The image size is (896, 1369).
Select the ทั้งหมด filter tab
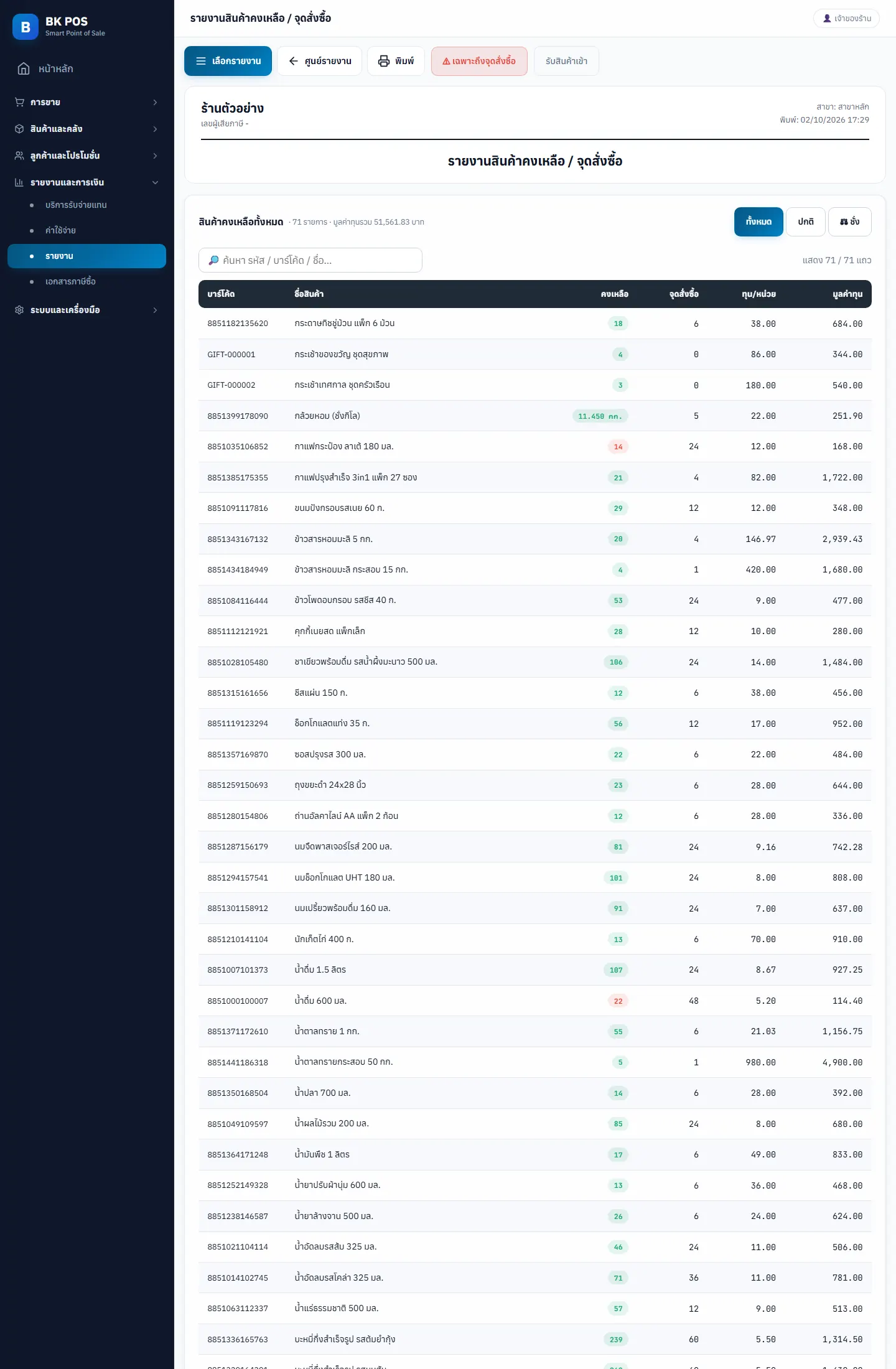758,222
